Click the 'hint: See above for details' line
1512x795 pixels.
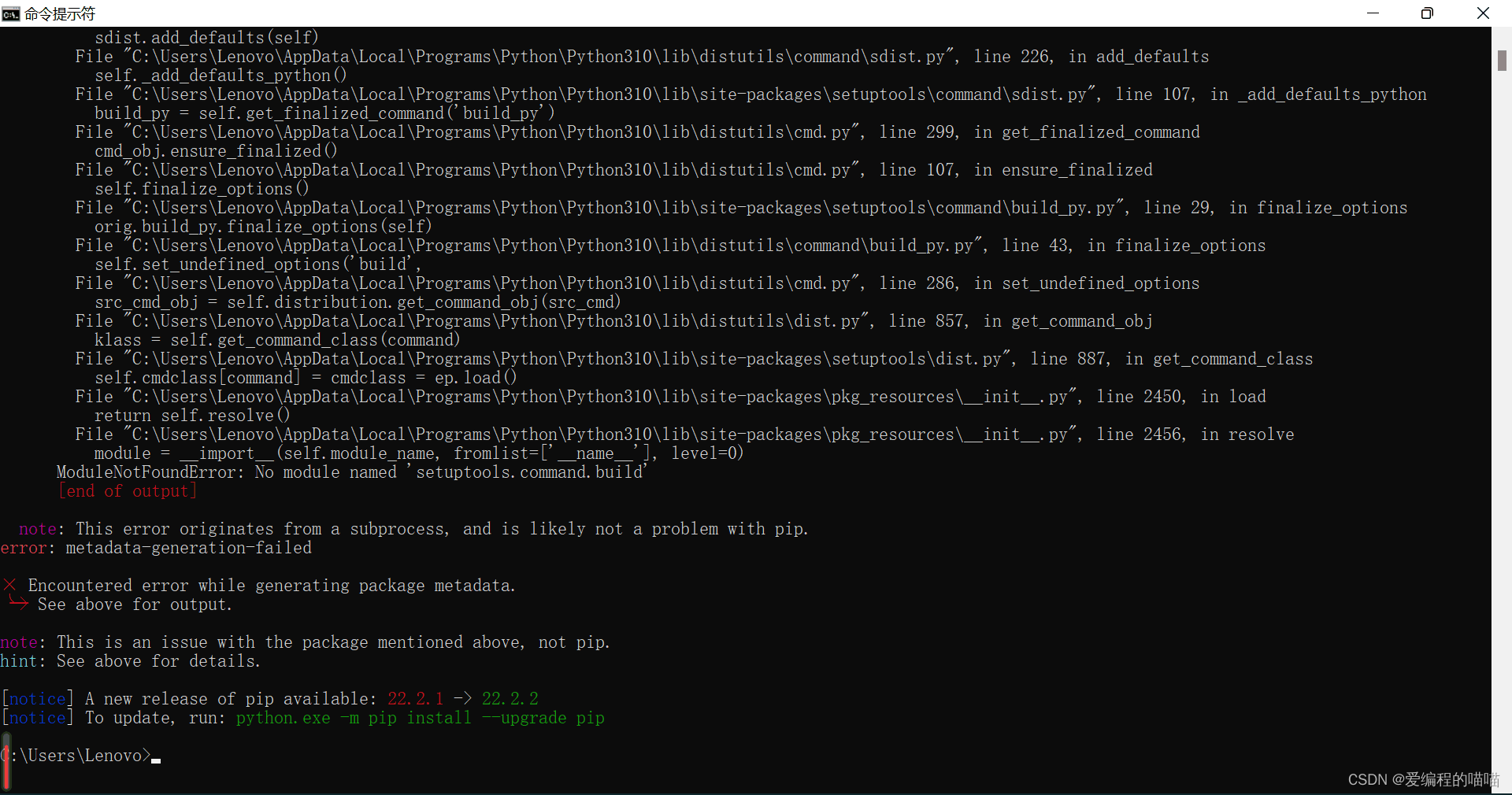(x=132, y=661)
